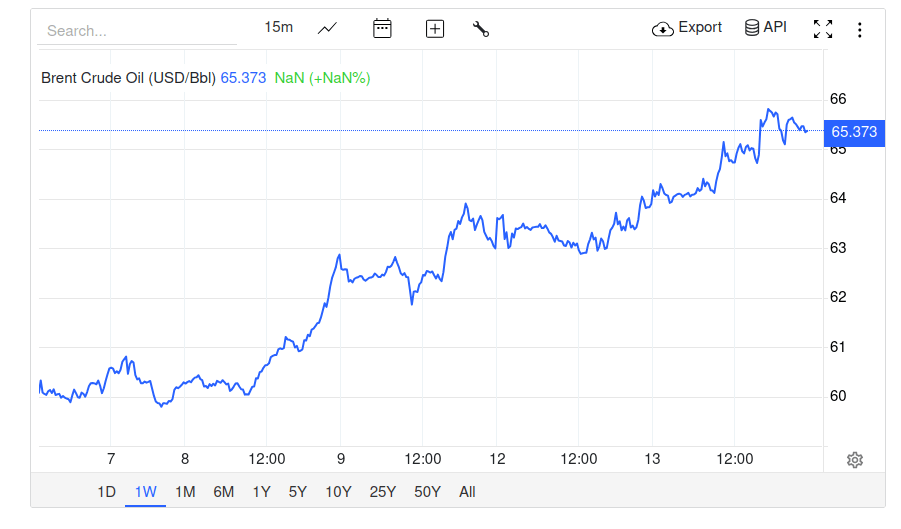Viewport: 901px width, 529px height.
Task: Open the calendar date range picker
Action: [x=382, y=28]
